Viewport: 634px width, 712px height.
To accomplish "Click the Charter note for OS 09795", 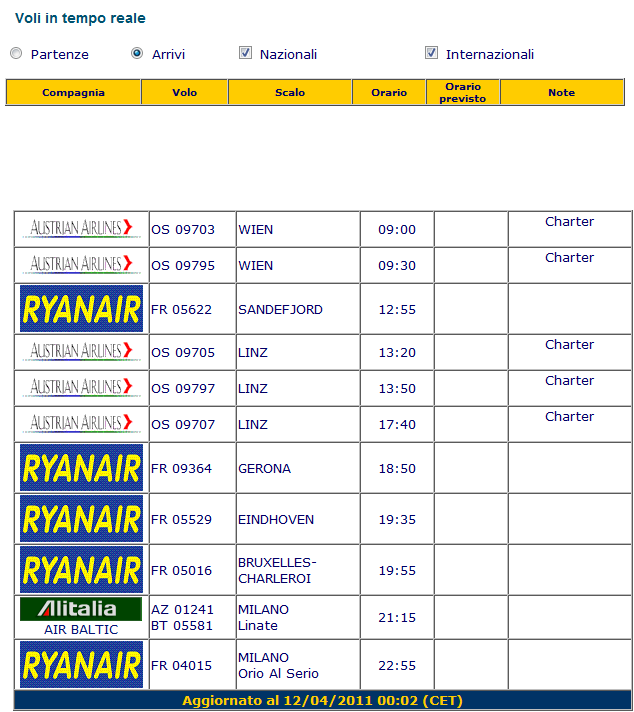I will point(570,257).
